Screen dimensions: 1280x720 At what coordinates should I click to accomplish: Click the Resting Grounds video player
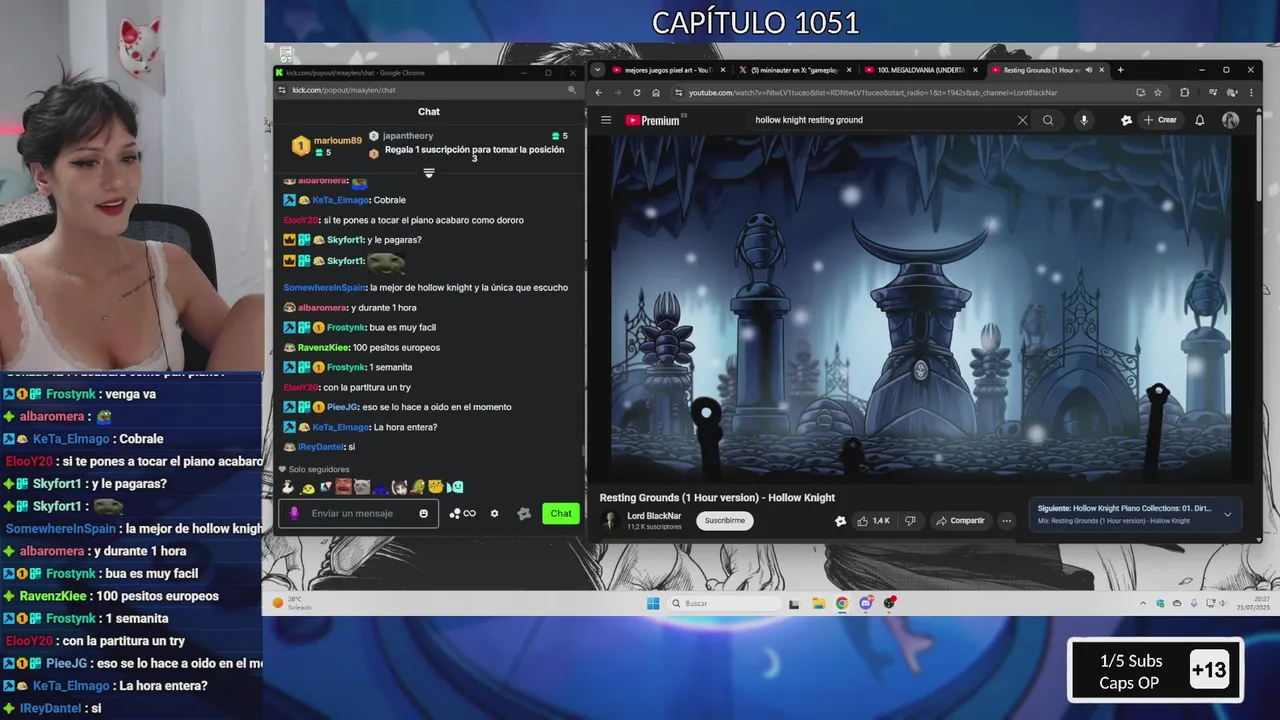921,309
